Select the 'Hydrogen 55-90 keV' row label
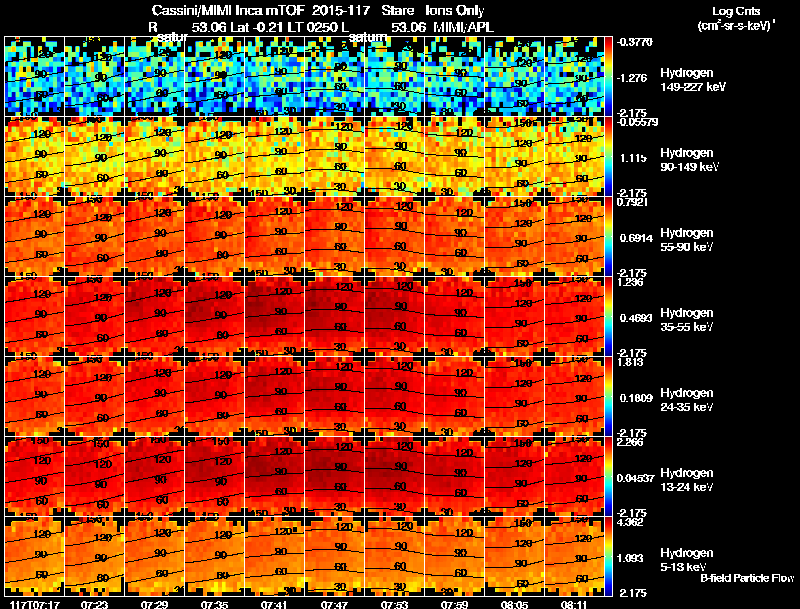The width and height of the screenshot is (800, 609). 687,240
